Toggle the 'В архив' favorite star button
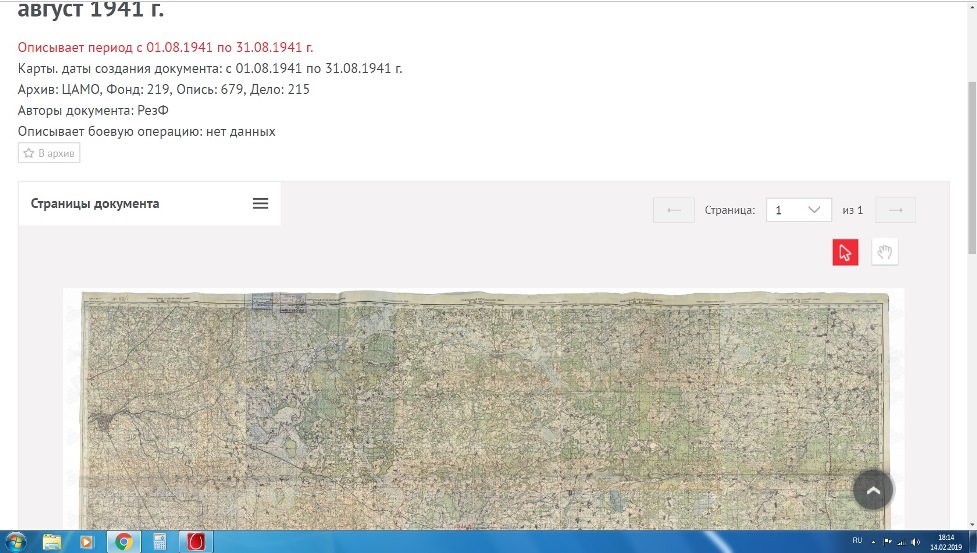The height and width of the screenshot is (553, 977). coord(49,153)
